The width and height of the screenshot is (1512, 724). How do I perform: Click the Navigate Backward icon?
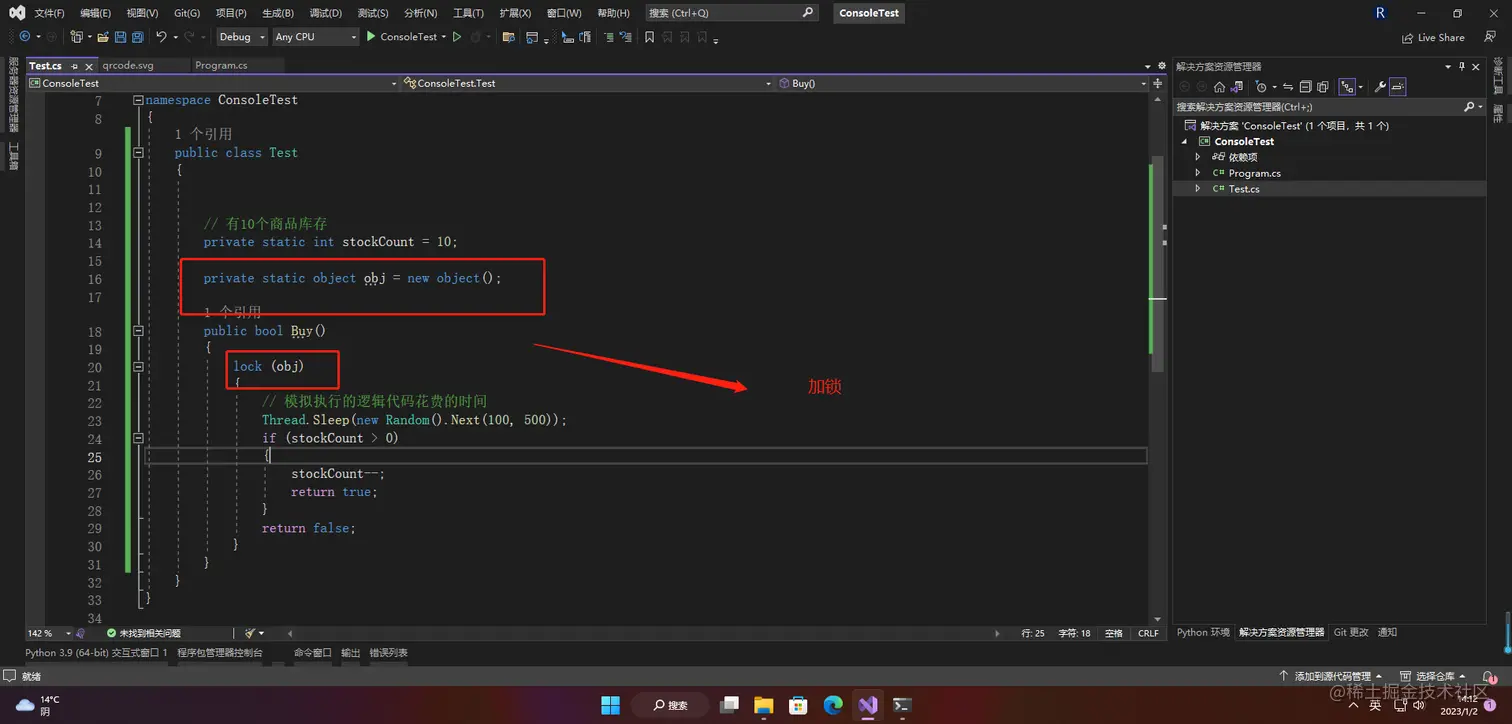click(x=25, y=37)
